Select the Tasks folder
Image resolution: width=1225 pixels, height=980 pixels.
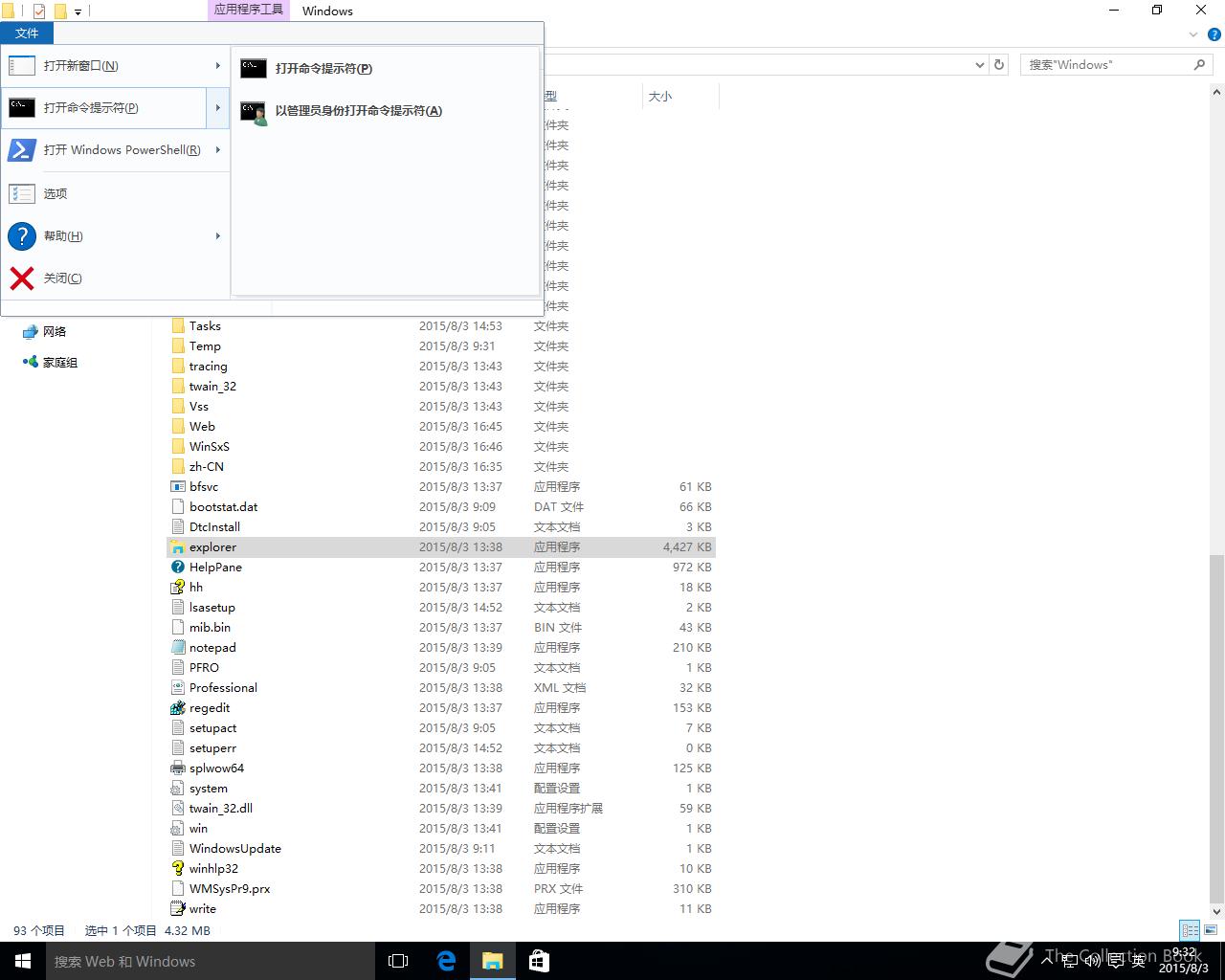tap(442, 326)
